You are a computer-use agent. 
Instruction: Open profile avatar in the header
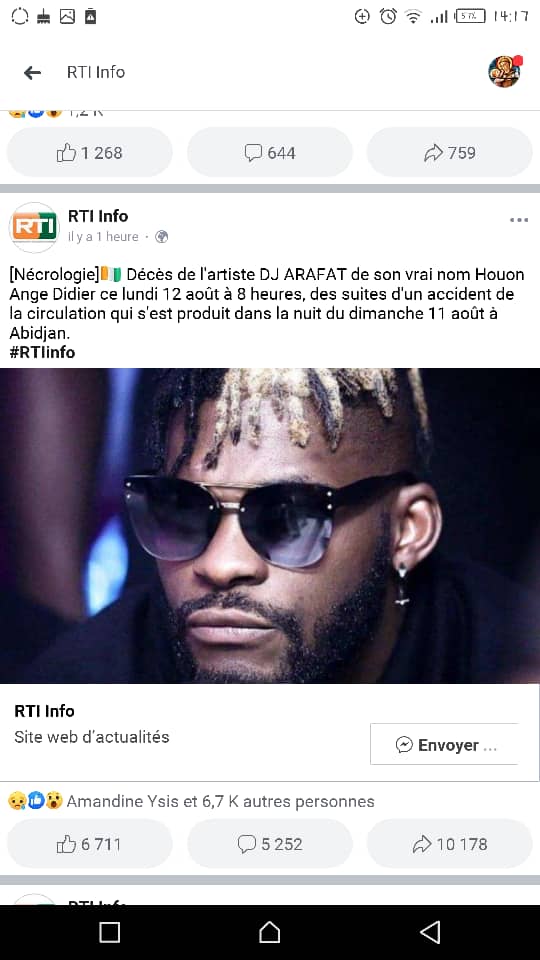click(x=505, y=72)
